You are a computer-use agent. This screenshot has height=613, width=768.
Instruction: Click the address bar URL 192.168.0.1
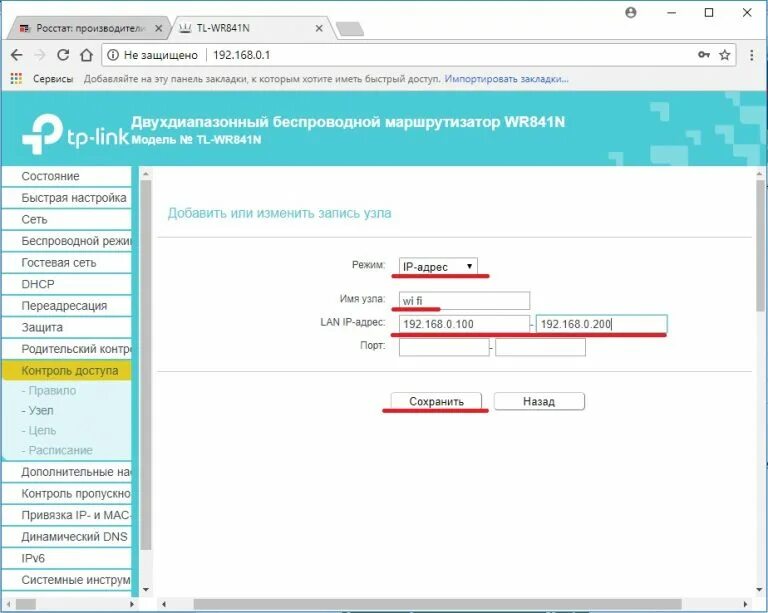[241, 55]
